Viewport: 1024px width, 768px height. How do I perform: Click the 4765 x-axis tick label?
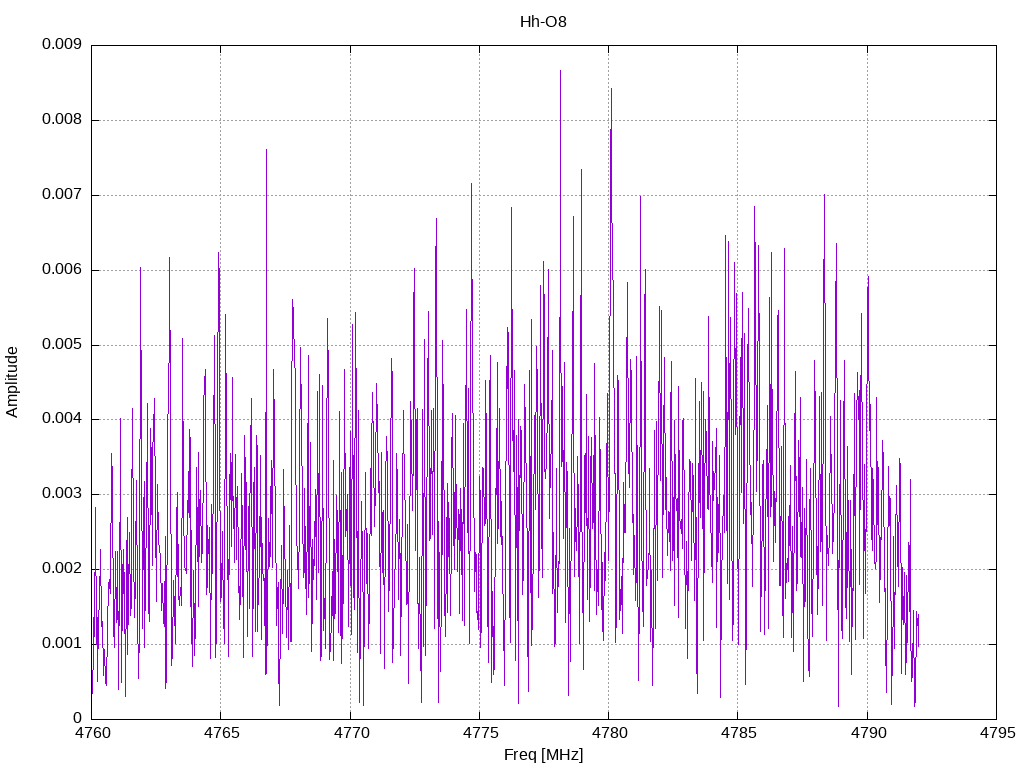click(221, 733)
